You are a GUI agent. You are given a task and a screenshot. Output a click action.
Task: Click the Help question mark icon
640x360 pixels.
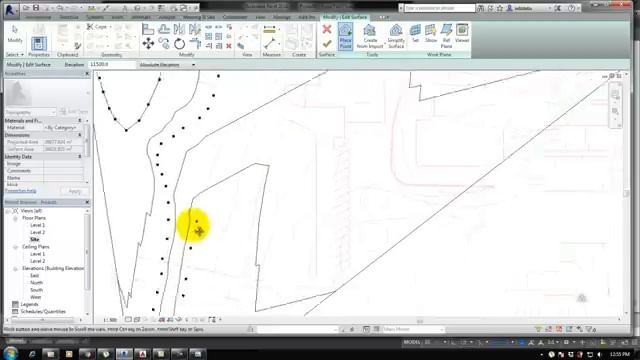click(x=571, y=8)
